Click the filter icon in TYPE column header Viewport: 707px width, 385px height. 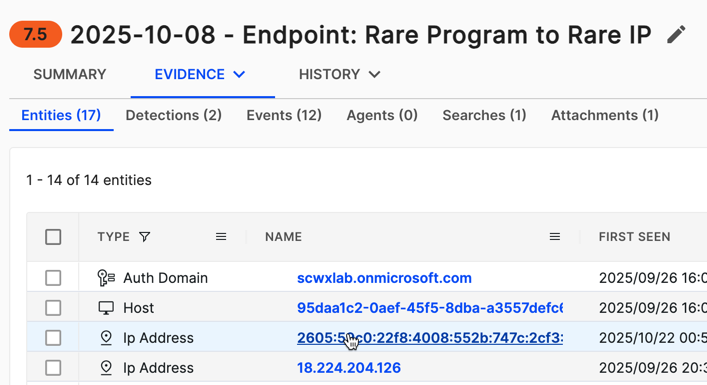[x=144, y=237]
